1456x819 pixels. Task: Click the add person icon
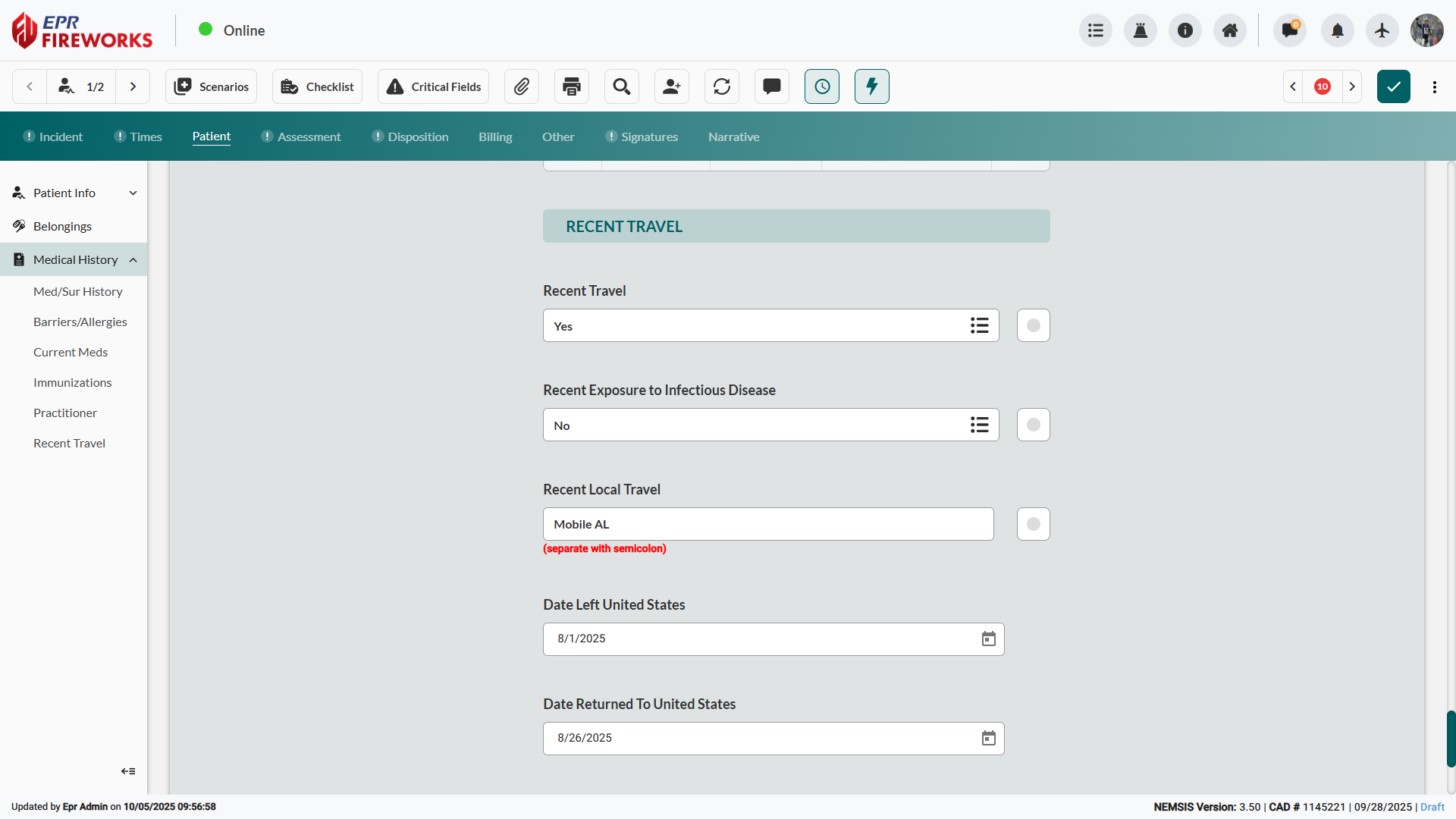[x=672, y=86]
